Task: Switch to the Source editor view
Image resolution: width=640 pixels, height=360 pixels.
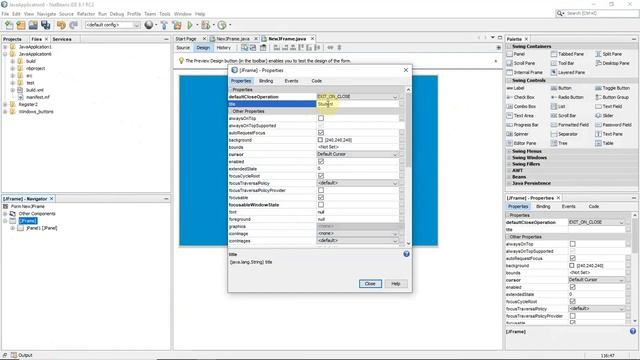Action: 183,48
